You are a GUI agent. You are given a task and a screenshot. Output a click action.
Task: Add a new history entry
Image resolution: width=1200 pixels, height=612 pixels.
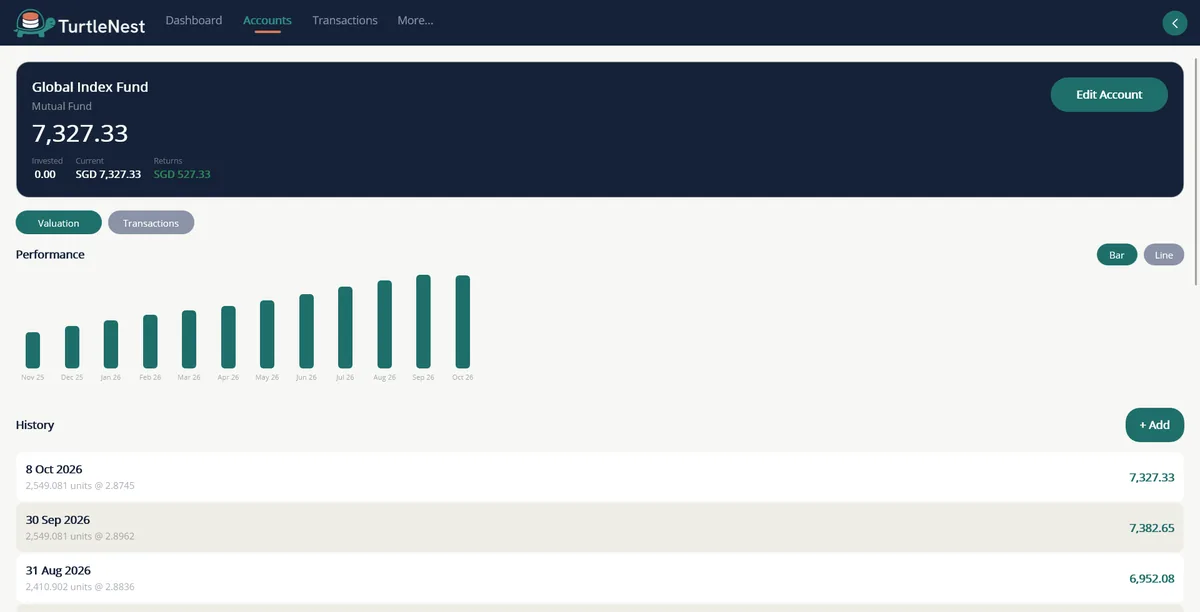(x=1155, y=425)
